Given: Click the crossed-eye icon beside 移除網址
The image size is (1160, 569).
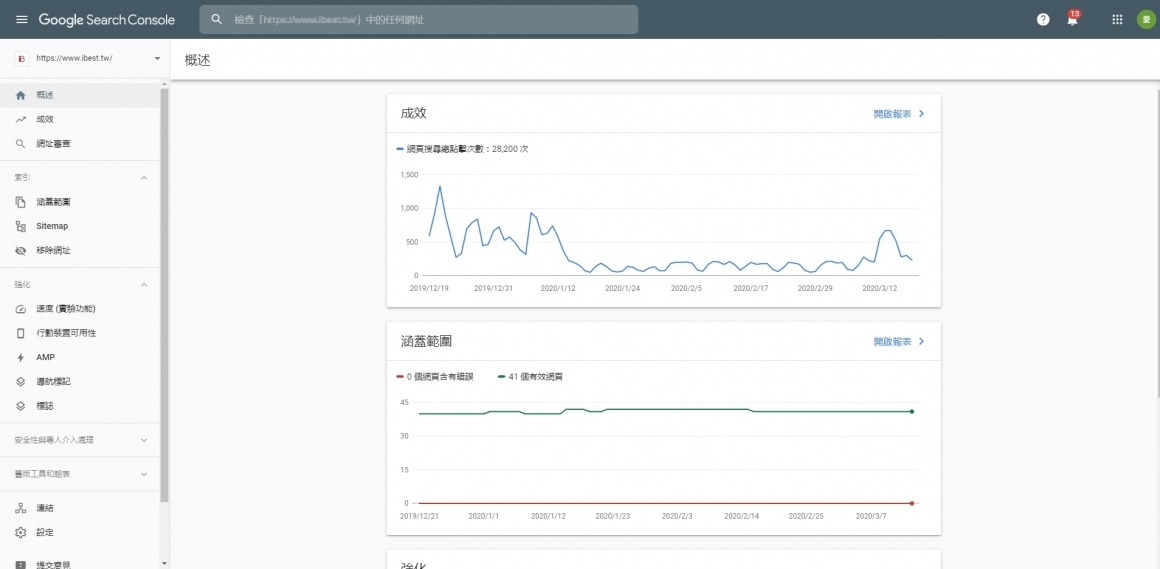Looking at the screenshot, I should (x=21, y=251).
